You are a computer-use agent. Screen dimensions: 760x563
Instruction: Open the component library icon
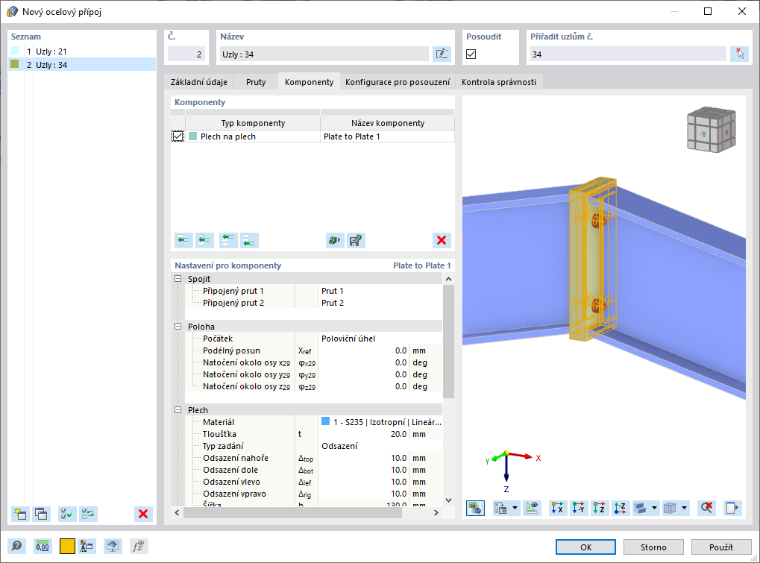335,240
